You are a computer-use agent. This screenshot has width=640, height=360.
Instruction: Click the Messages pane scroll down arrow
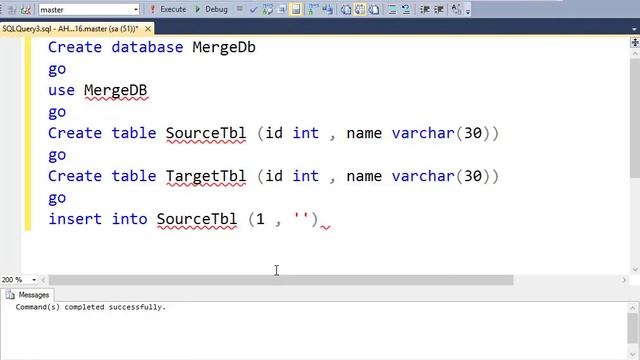[x=632, y=354]
